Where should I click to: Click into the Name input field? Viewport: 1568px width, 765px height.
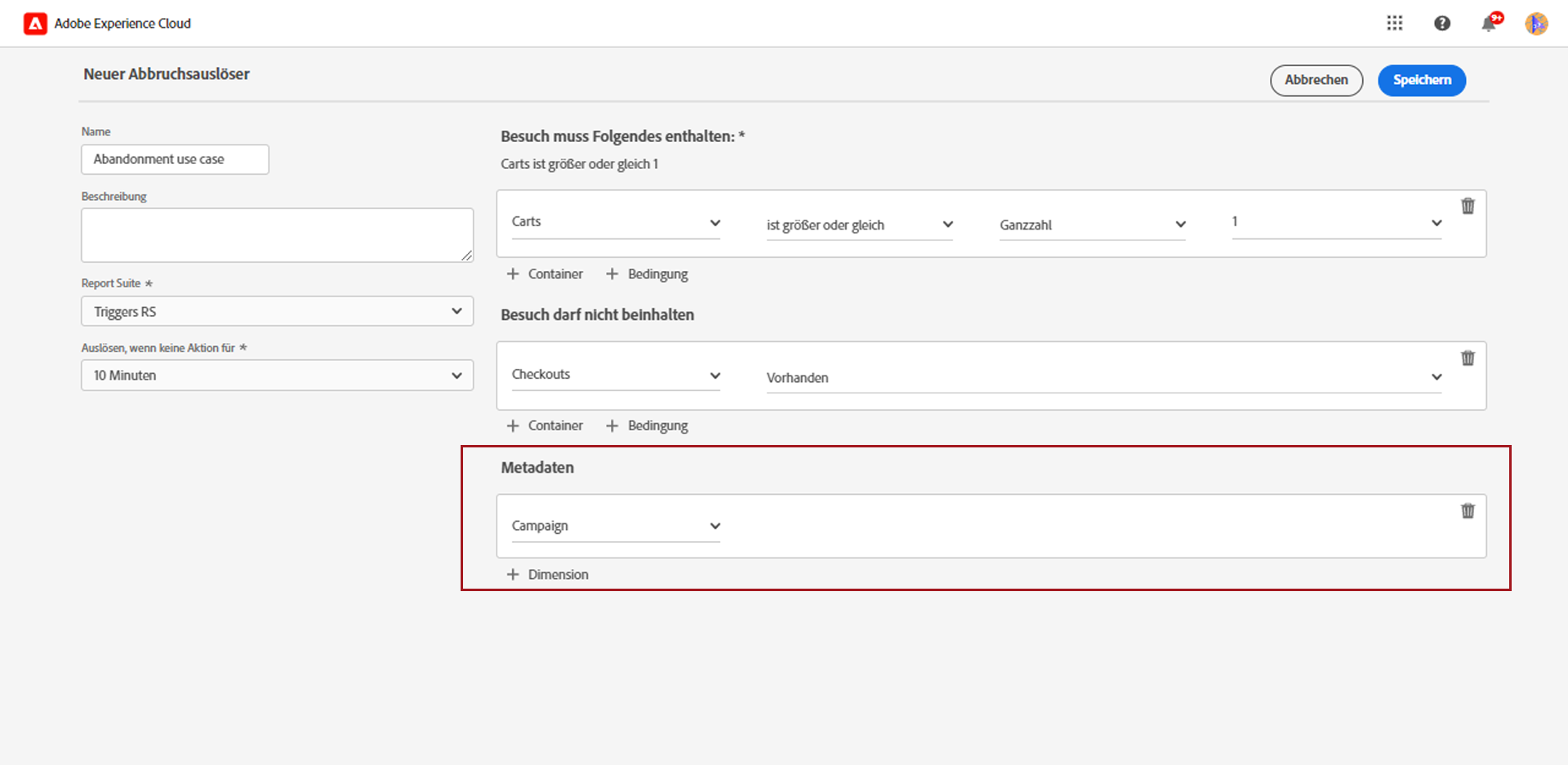point(175,159)
